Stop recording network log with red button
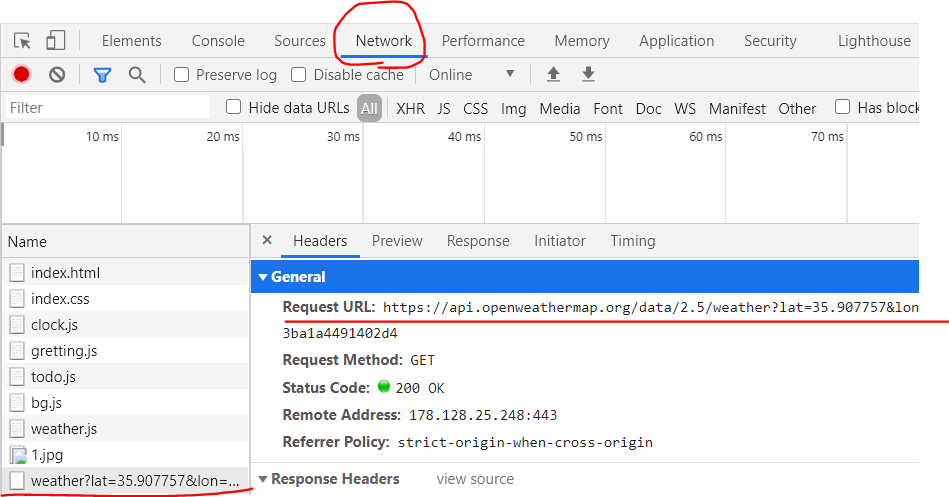This screenshot has height=497, width=949. tap(21, 74)
